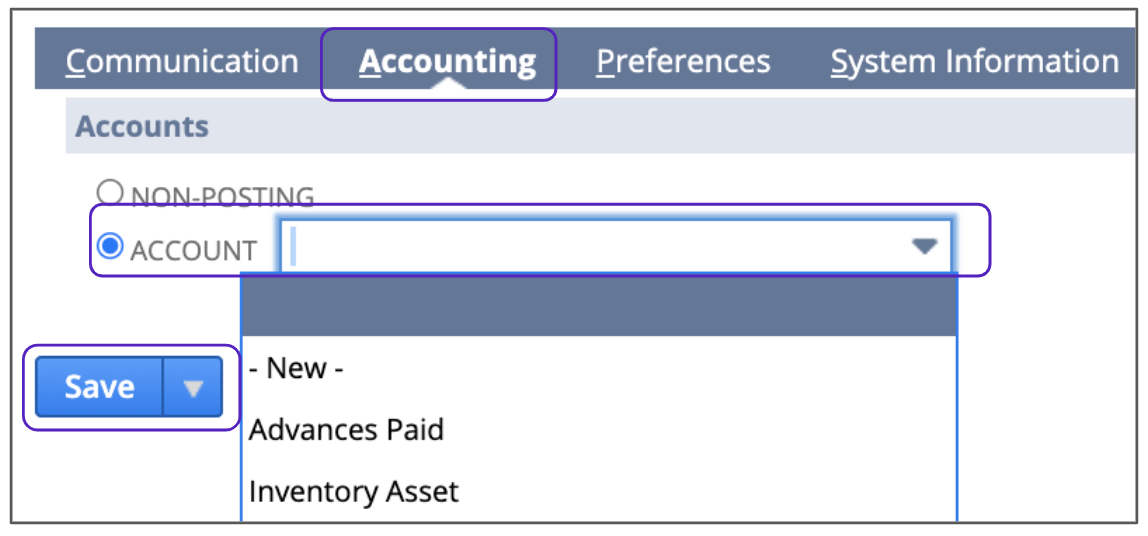The image size is (1148, 536).
Task: Select the Non-Posting radio button
Action: [109, 191]
